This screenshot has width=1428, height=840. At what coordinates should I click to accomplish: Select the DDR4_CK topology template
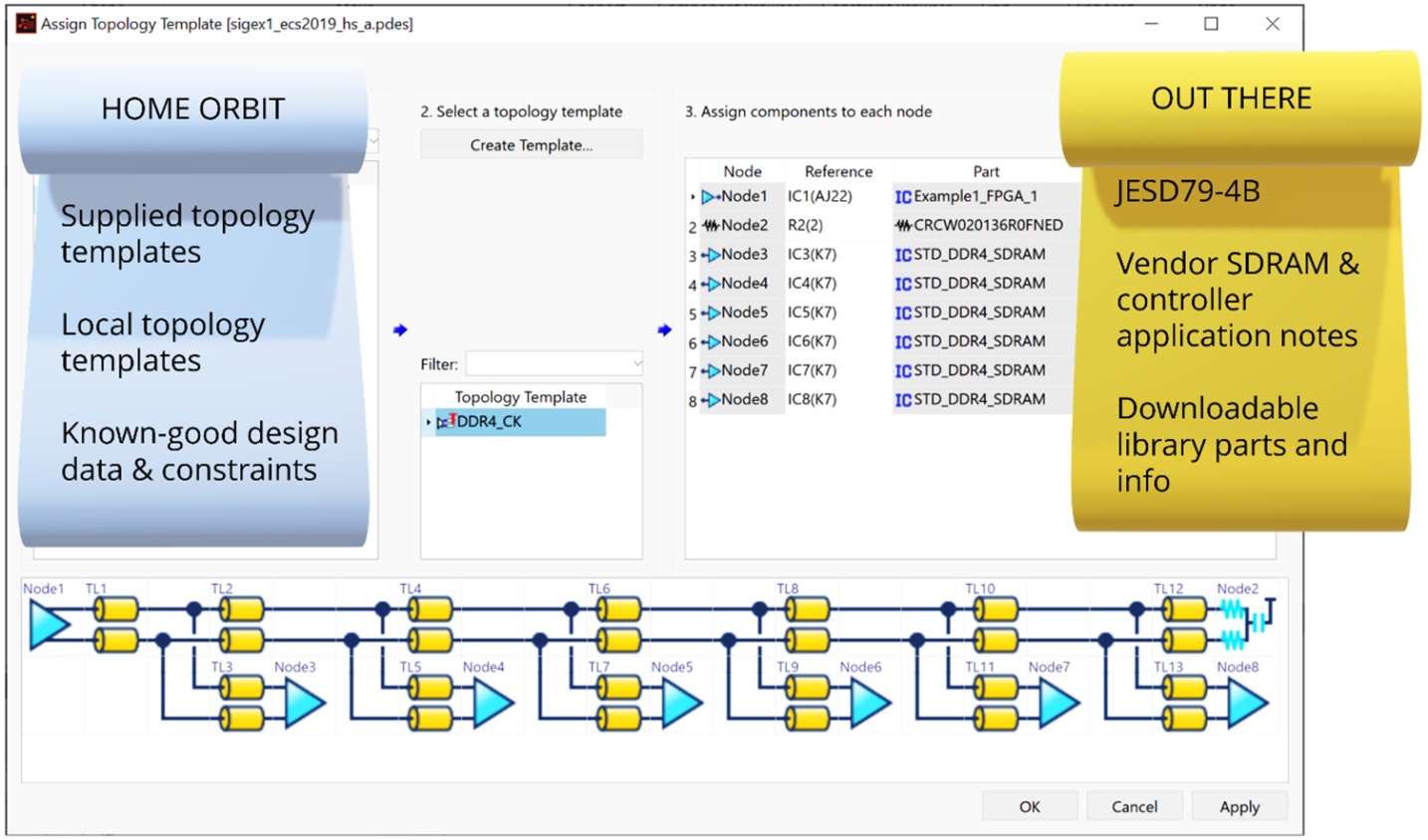click(495, 422)
